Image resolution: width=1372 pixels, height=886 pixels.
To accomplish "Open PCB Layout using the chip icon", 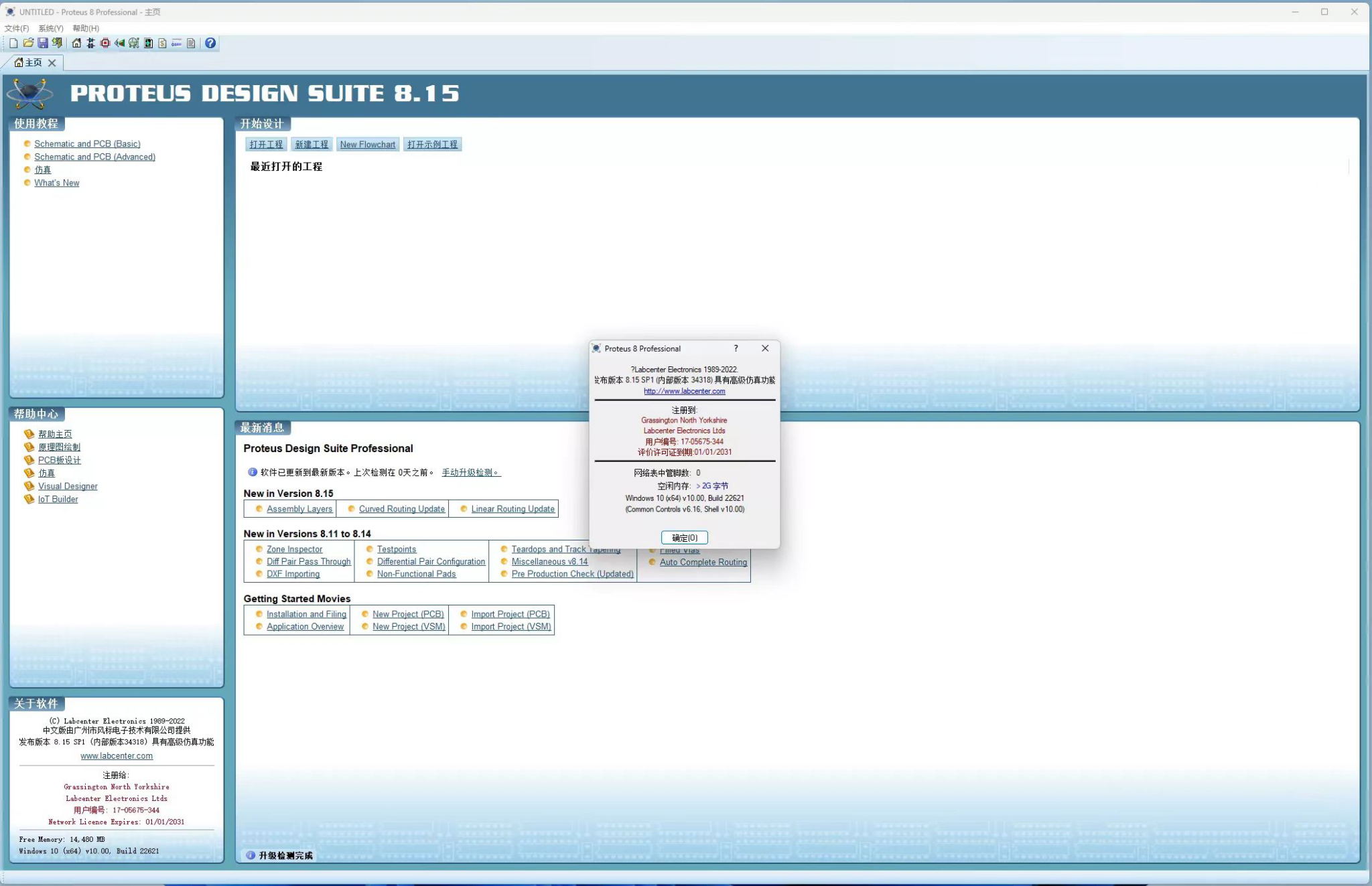I will (105, 44).
